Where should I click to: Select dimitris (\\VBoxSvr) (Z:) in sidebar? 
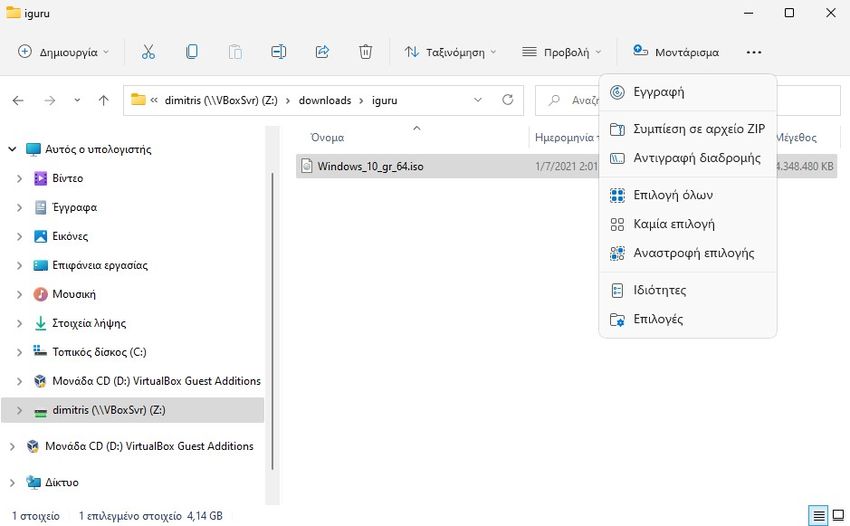click(132, 410)
